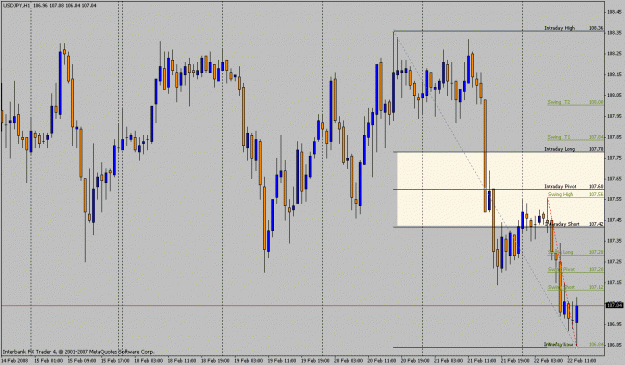Click the 107.95 price axis label
Viewport: 625px width, 365px height.
pos(614,116)
